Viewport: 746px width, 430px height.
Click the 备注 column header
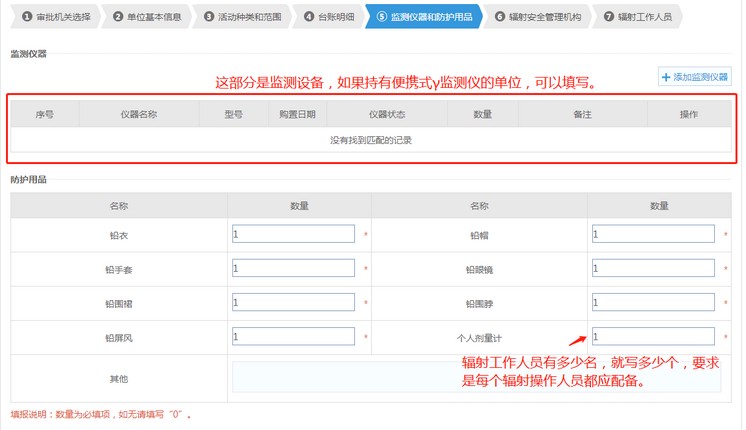click(582, 114)
